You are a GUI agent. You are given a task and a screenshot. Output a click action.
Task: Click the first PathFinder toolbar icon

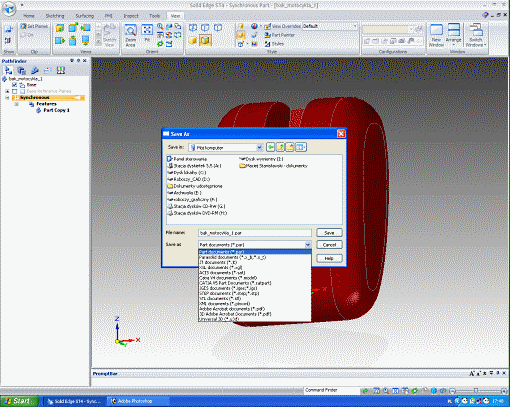(x=8, y=70)
